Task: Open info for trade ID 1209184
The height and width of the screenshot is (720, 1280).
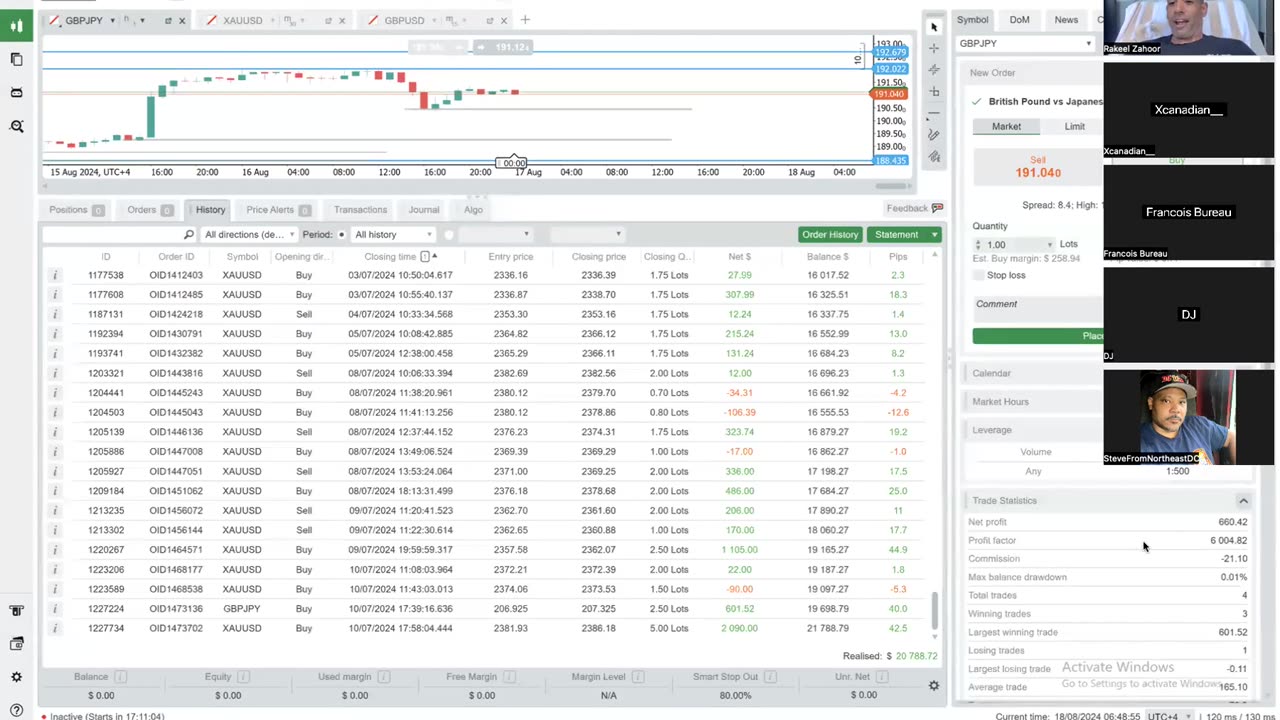Action: click(x=55, y=491)
